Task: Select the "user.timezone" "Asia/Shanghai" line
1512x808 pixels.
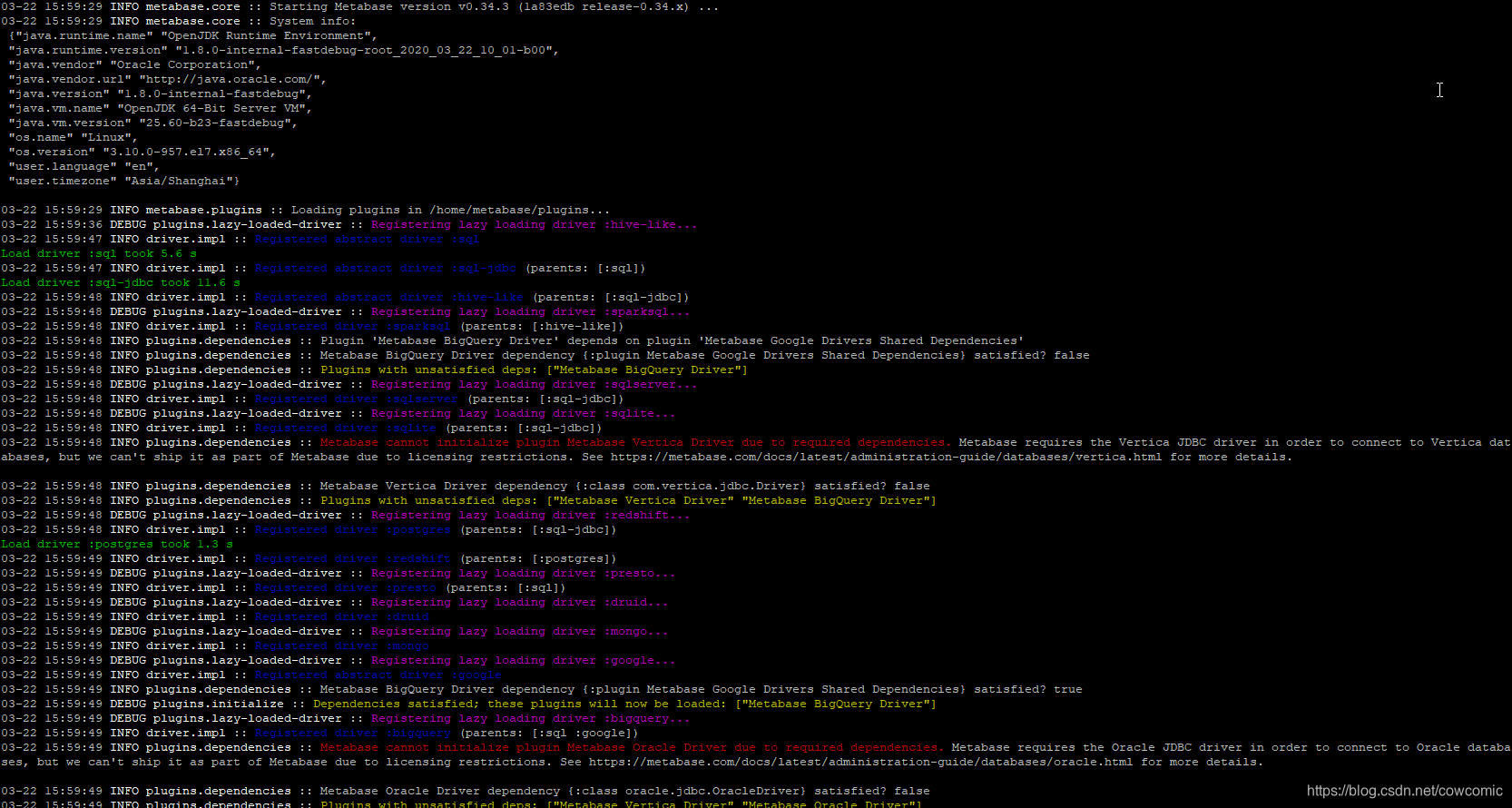Action: [x=124, y=181]
